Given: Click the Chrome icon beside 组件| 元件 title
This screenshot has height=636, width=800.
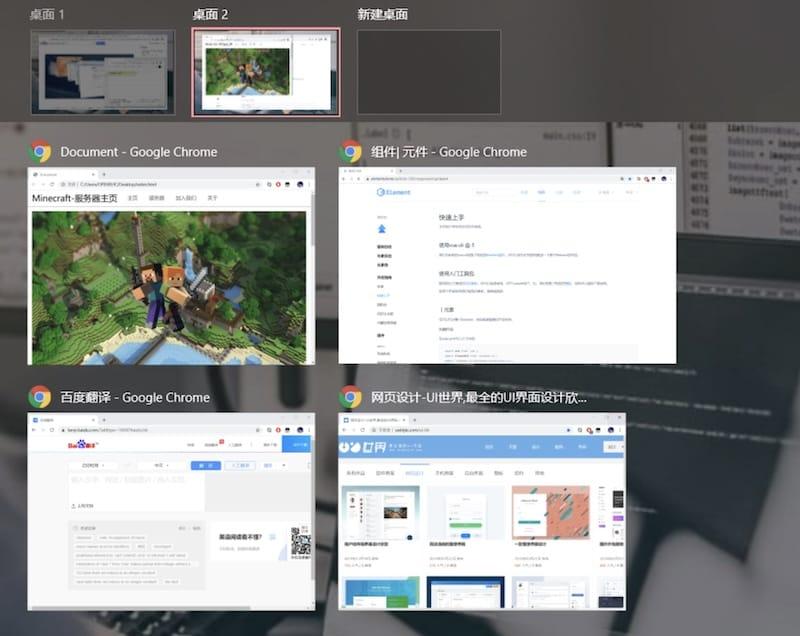Looking at the screenshot, I should (x=351, y=151).
